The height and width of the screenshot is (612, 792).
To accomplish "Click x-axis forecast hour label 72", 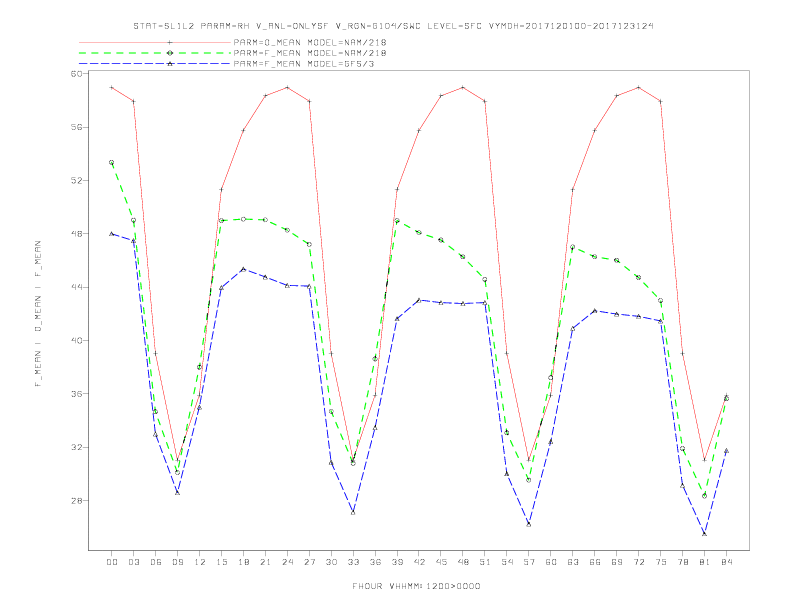I will 638,562.
